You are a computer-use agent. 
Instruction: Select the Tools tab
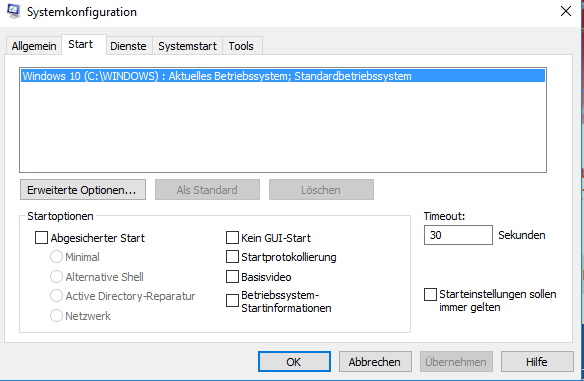241,46
